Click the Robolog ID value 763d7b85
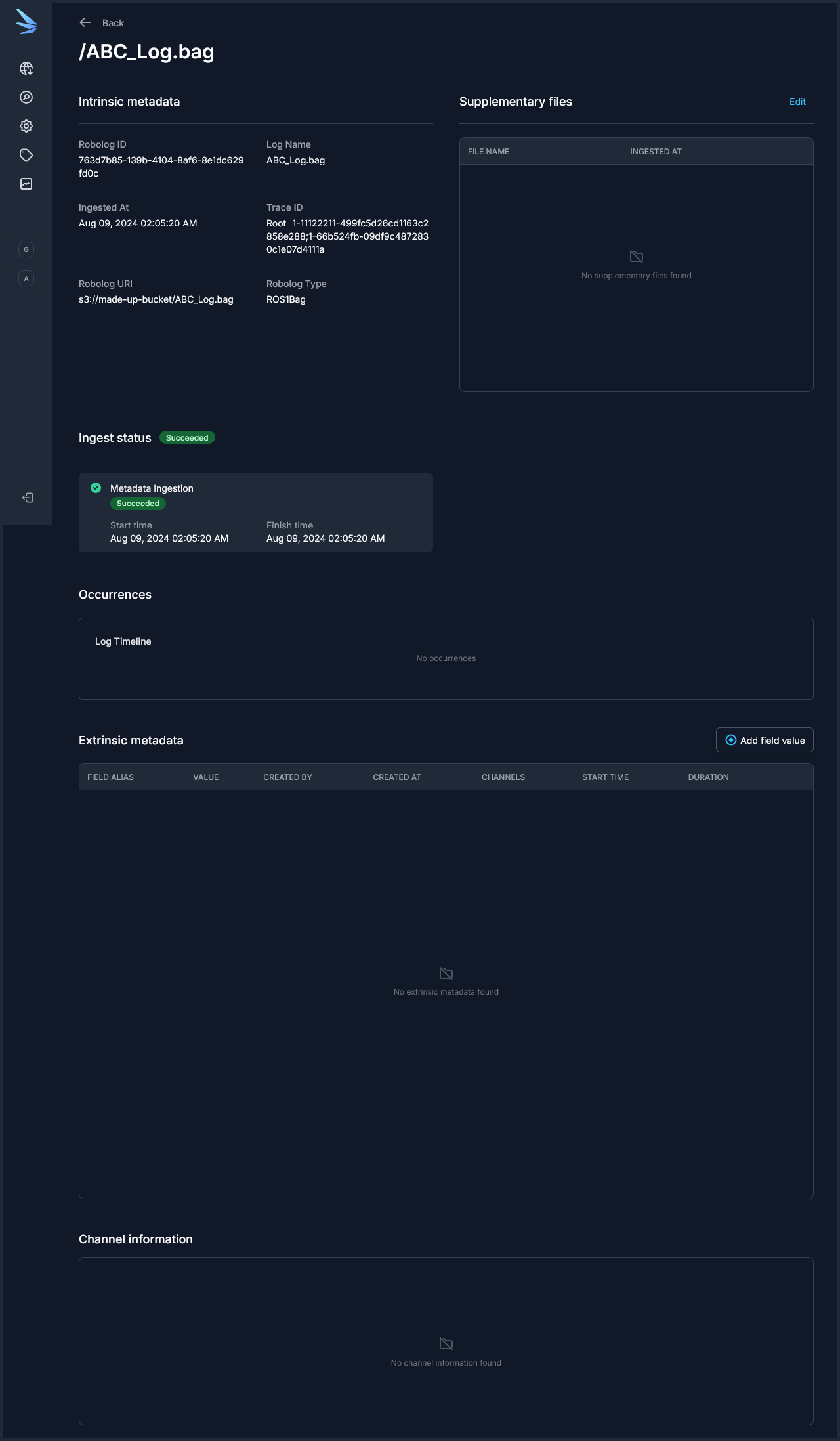Screen dimensions: 840x1441 click(161, 167)
